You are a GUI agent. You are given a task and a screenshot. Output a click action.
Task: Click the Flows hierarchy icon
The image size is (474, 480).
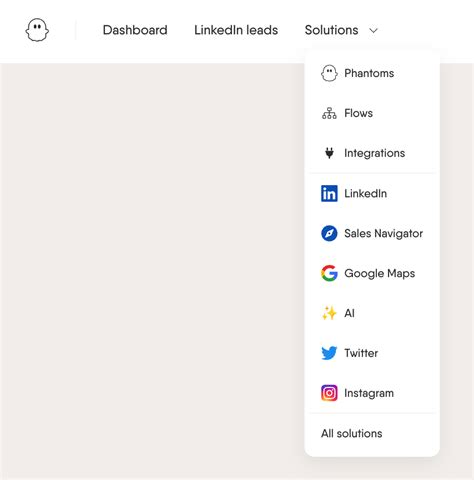coord(329,113)
